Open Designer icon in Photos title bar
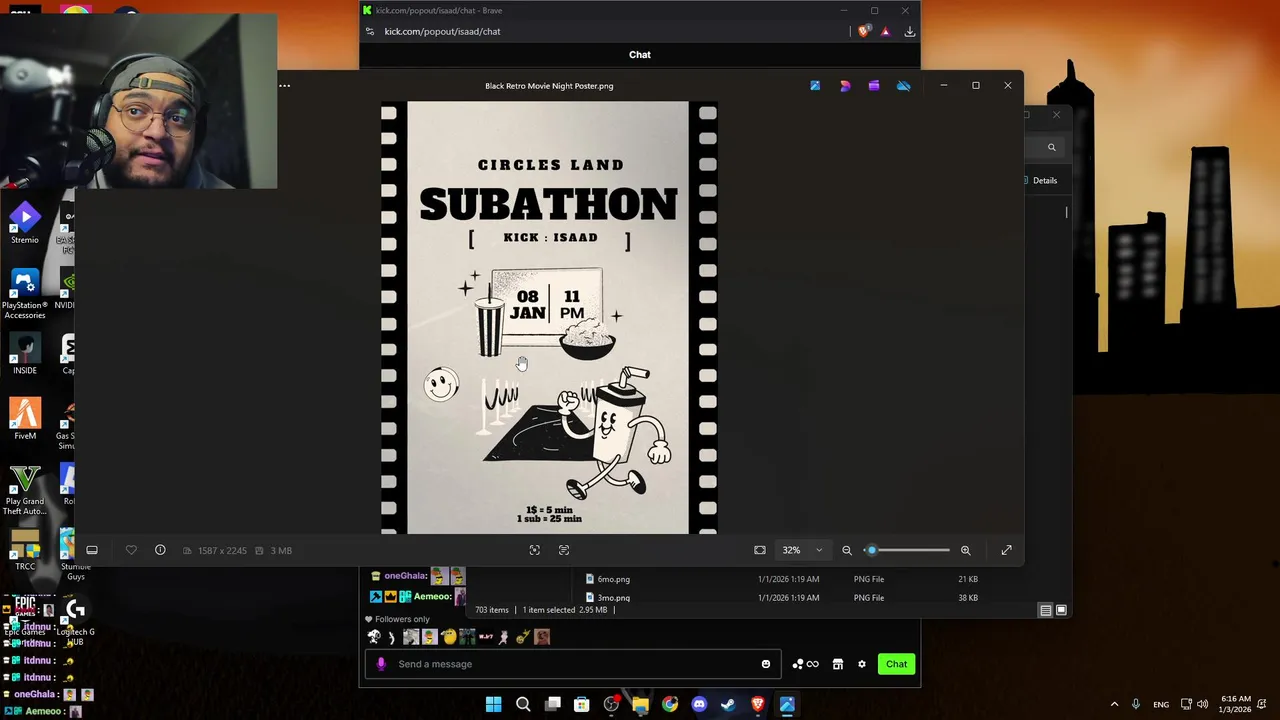Image resolution: width=1280 pixels, height=720 pixels. click(845, 86)
